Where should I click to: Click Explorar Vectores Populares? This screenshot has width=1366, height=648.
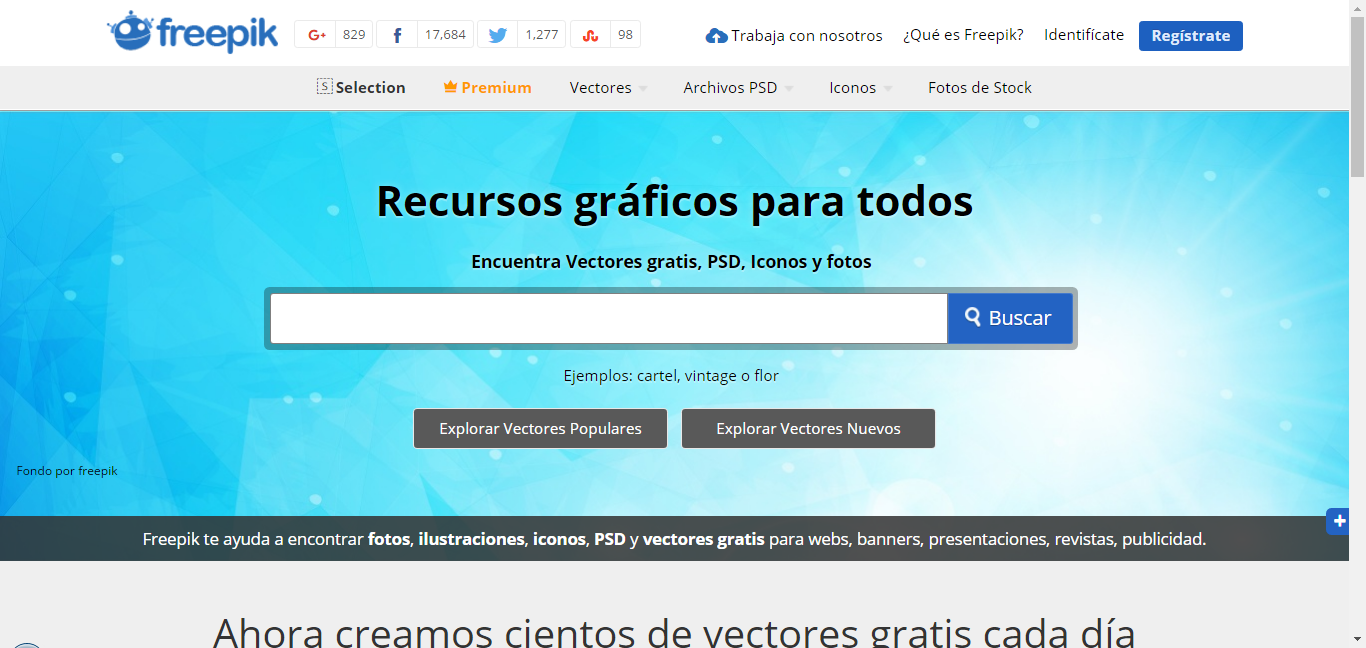coord(540,429)
